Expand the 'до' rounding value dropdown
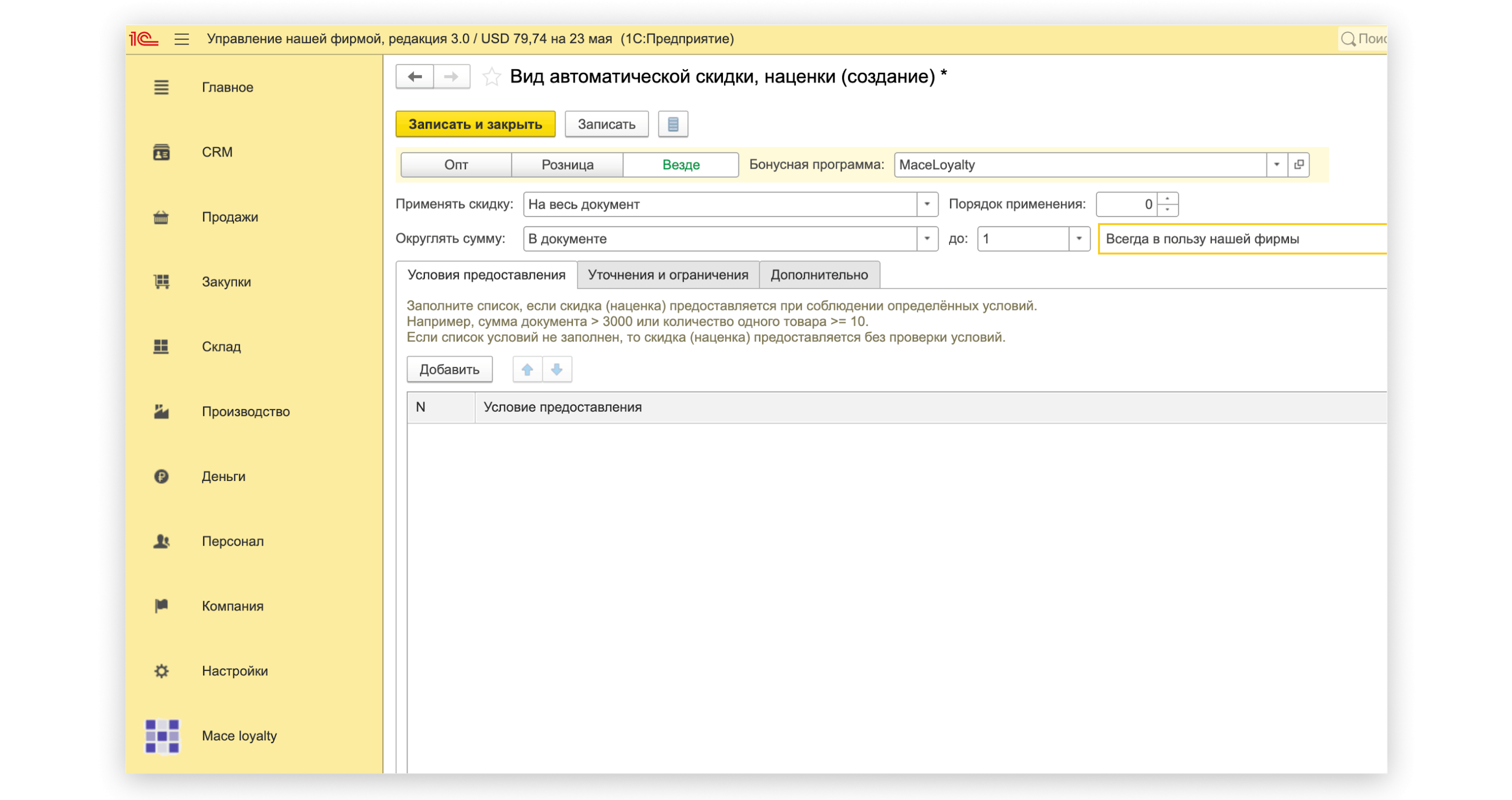Screen dimensions: 1512x800 pyautogui.click(x=1079, y=239)
